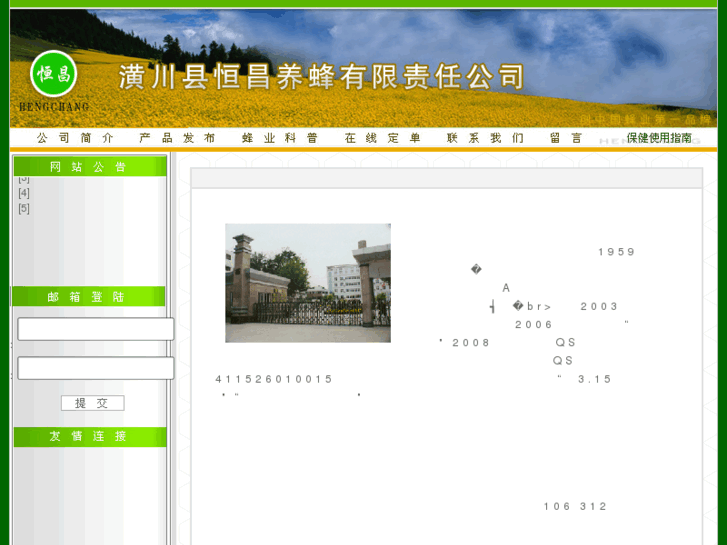This screenshot has height=545, width=727.
Task: Click the green 恒昌 logo circle
Action: pyautogui.click(x=53, y=74)
